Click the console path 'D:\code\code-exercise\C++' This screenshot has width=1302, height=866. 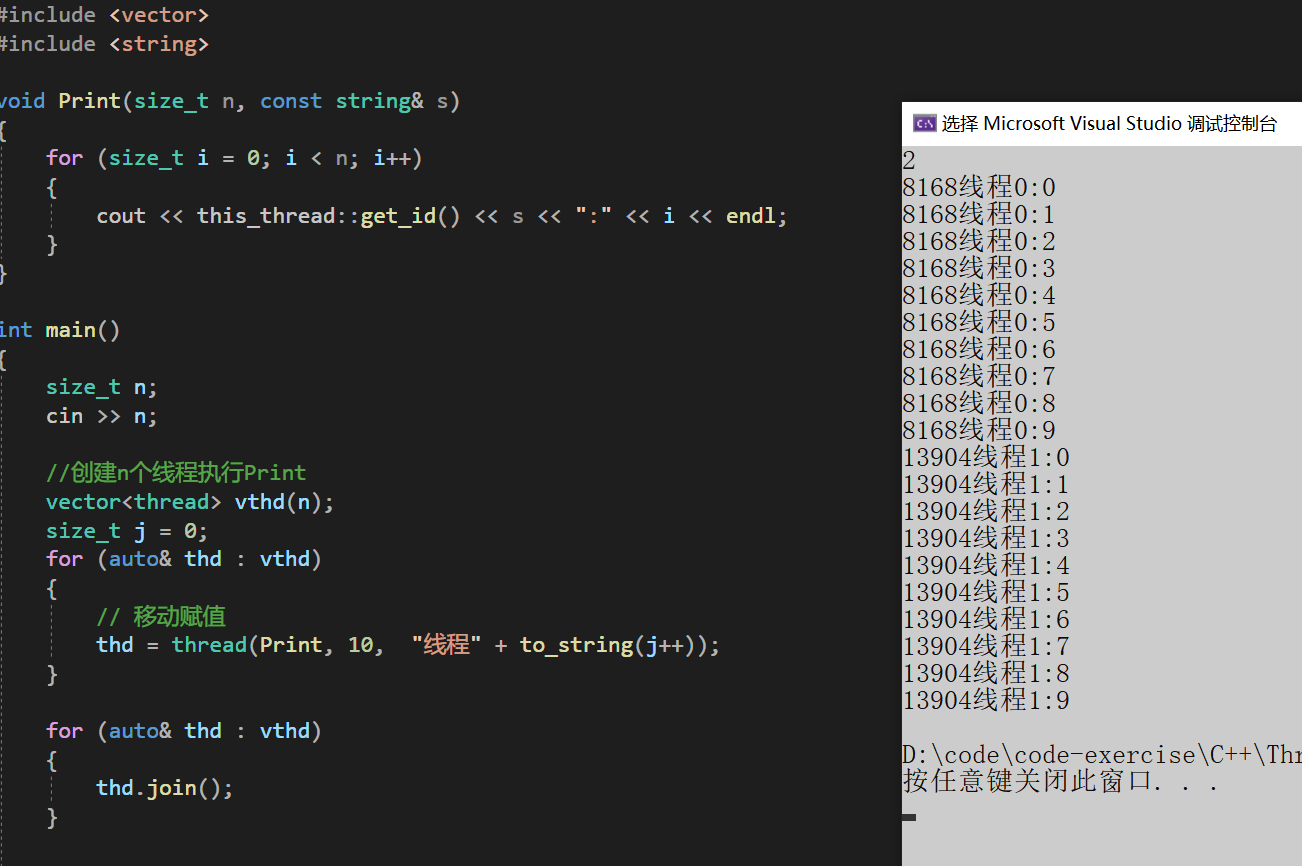(1077, 755)
